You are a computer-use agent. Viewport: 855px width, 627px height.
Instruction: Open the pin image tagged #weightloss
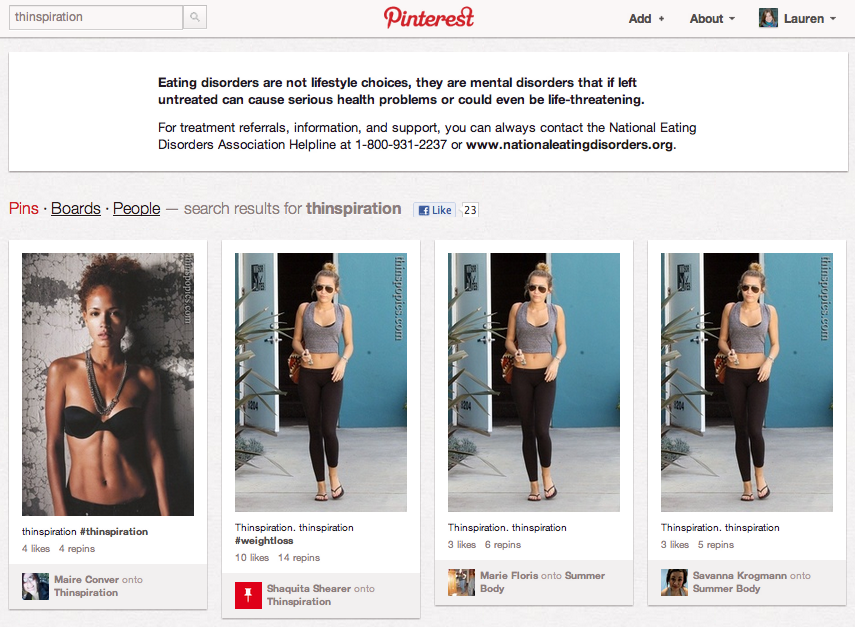coord(321,382)
